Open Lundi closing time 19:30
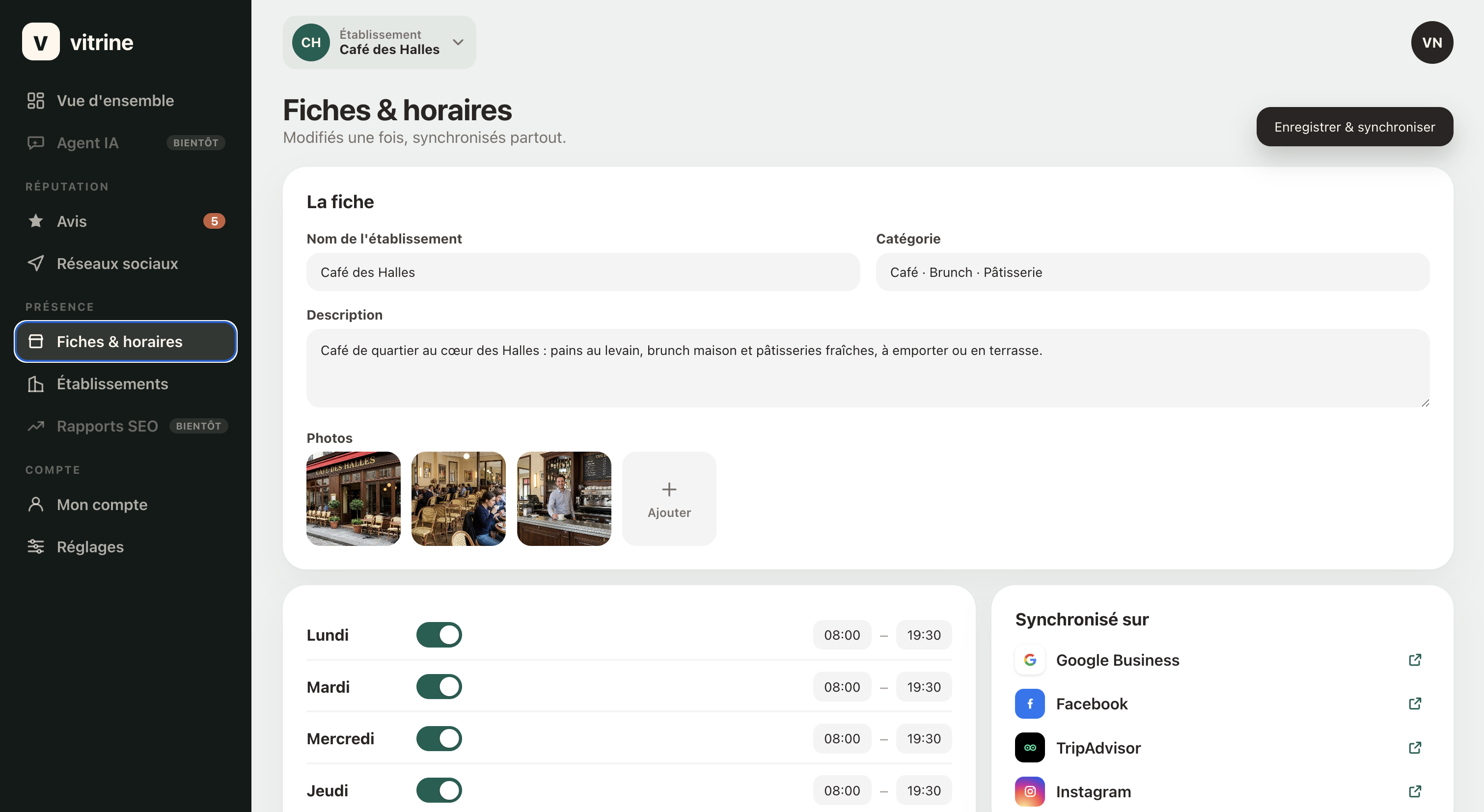Viewport: 1484px width, 812px height. (924, 635)
